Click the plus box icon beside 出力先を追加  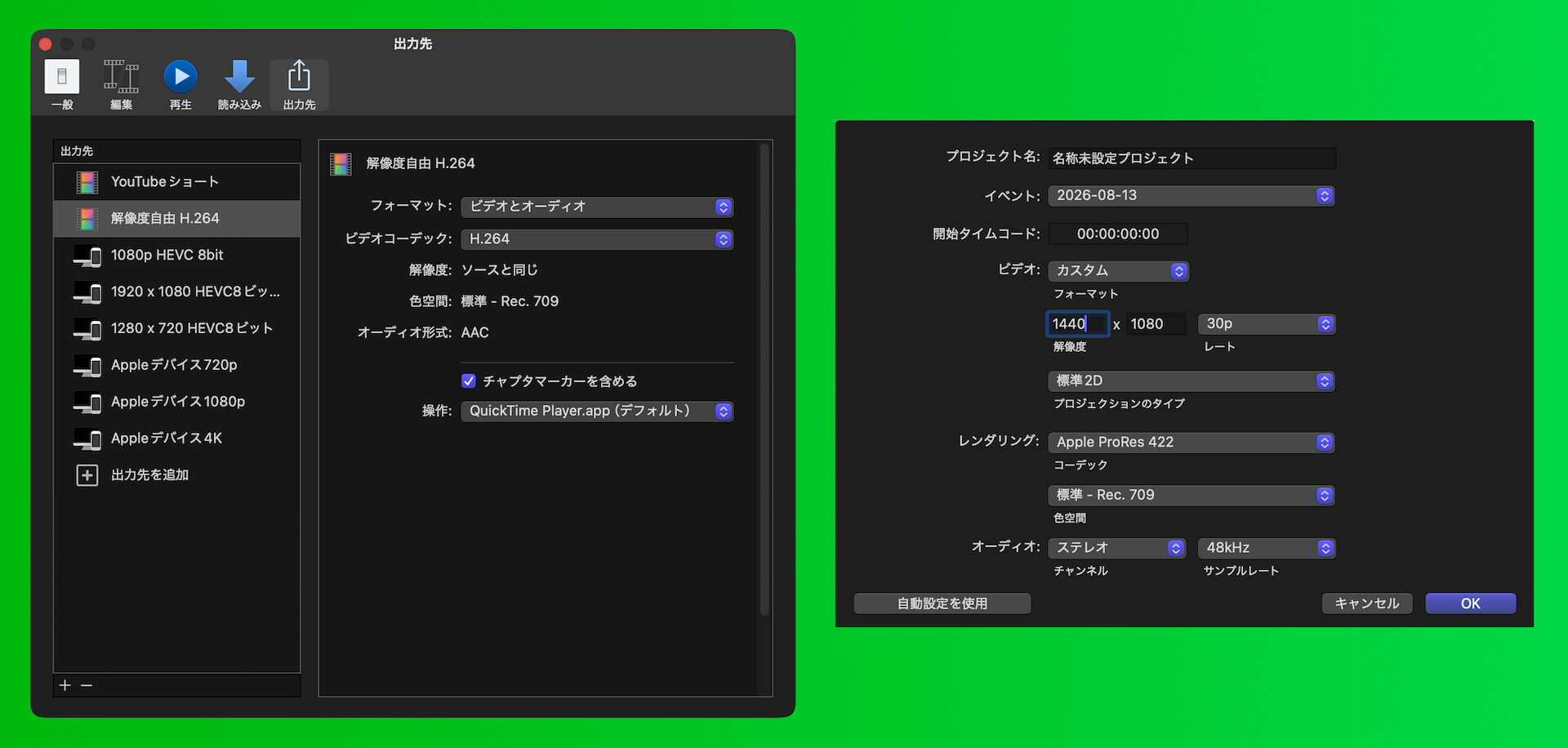point(87,475)
